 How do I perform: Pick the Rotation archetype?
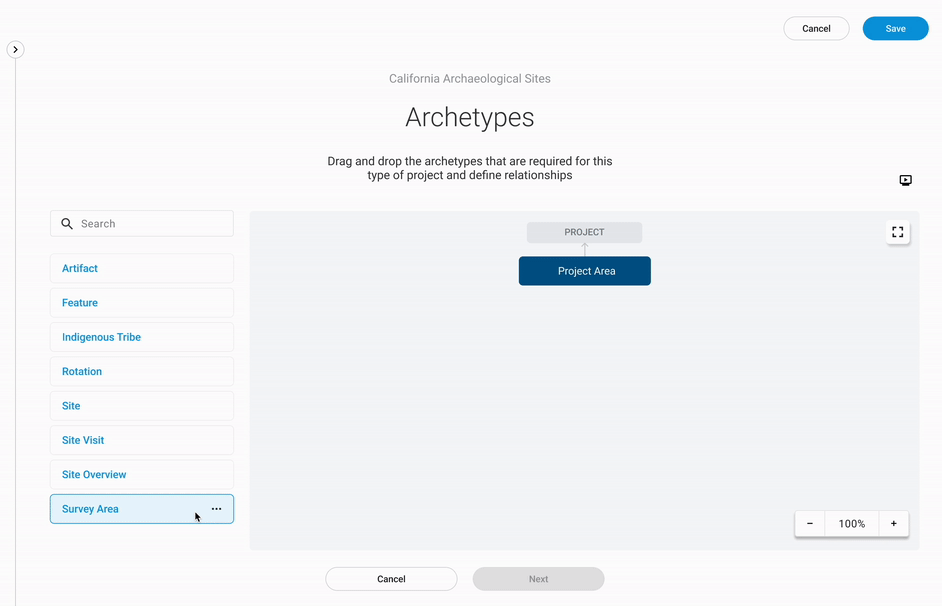[141, 372]
